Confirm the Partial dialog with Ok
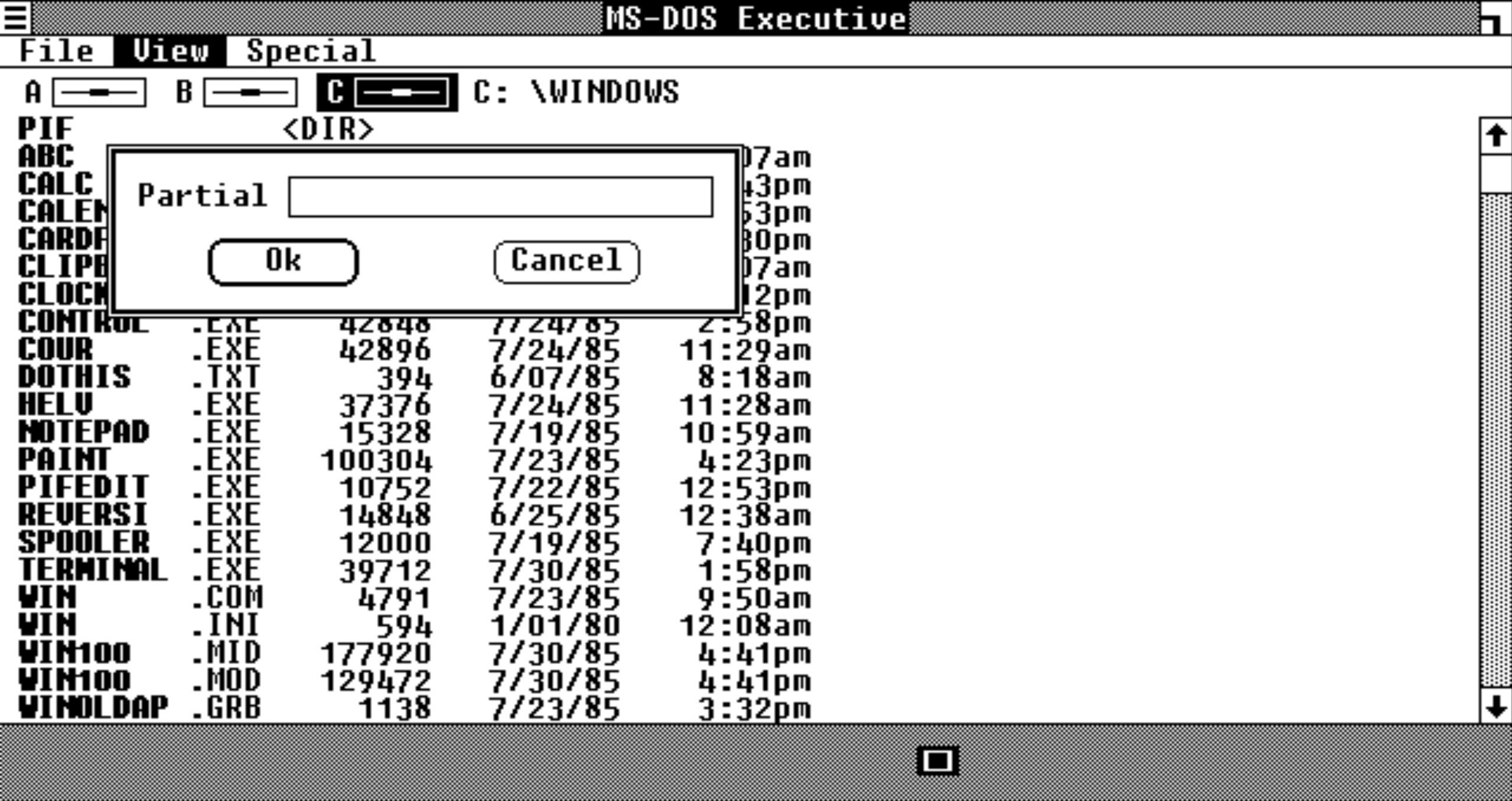The height and width of the screenshot is (801, 1512). [x=283, y=262]
